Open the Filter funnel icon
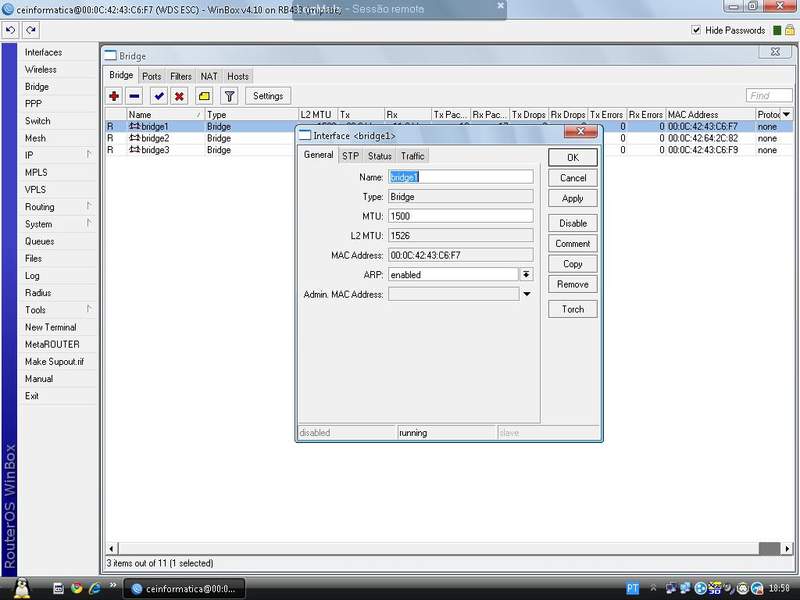This screenshot has width=800, height=600. tap(229, 96)
